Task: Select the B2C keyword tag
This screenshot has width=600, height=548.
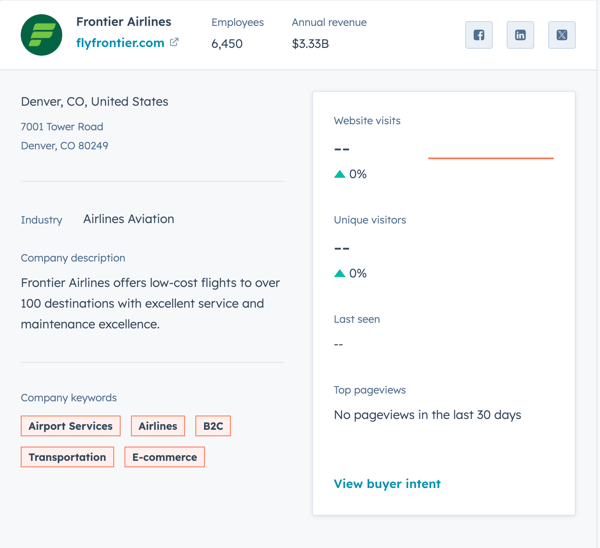Action: (213, 426)
